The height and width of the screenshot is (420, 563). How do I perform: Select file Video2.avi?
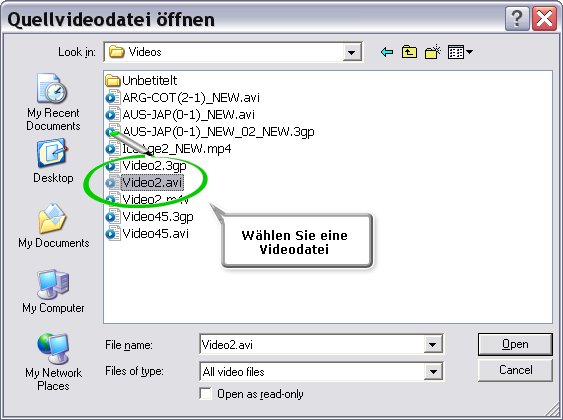tap(145, 183)
